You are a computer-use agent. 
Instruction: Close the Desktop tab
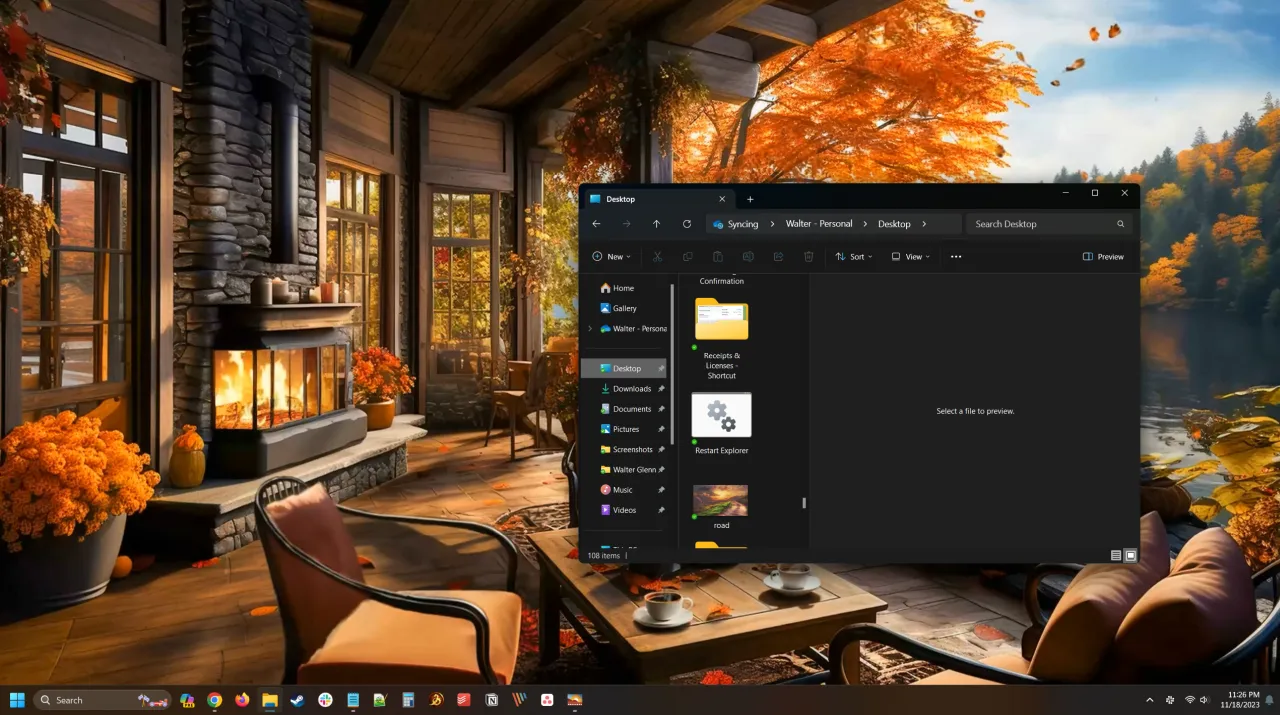point(722,199)
